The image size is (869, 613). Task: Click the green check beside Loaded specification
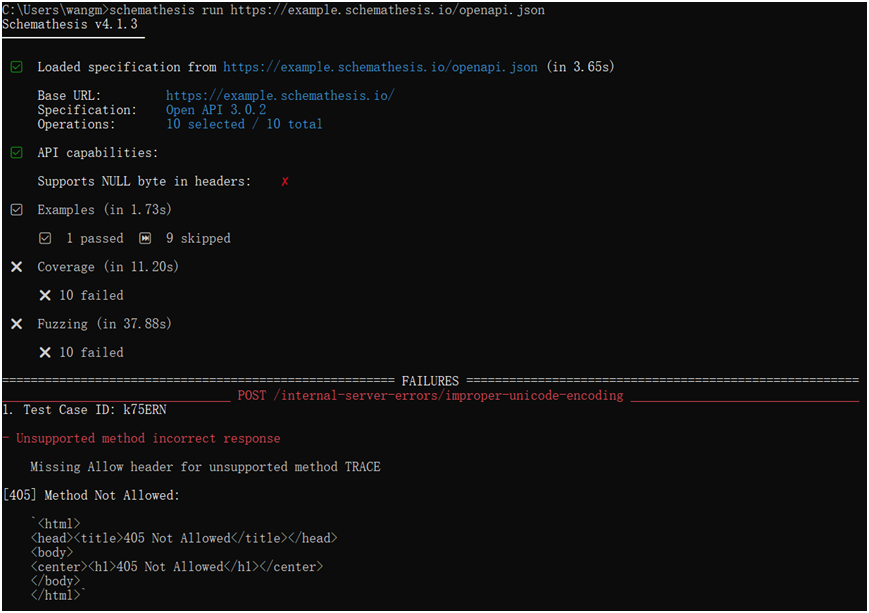(16, 67)
